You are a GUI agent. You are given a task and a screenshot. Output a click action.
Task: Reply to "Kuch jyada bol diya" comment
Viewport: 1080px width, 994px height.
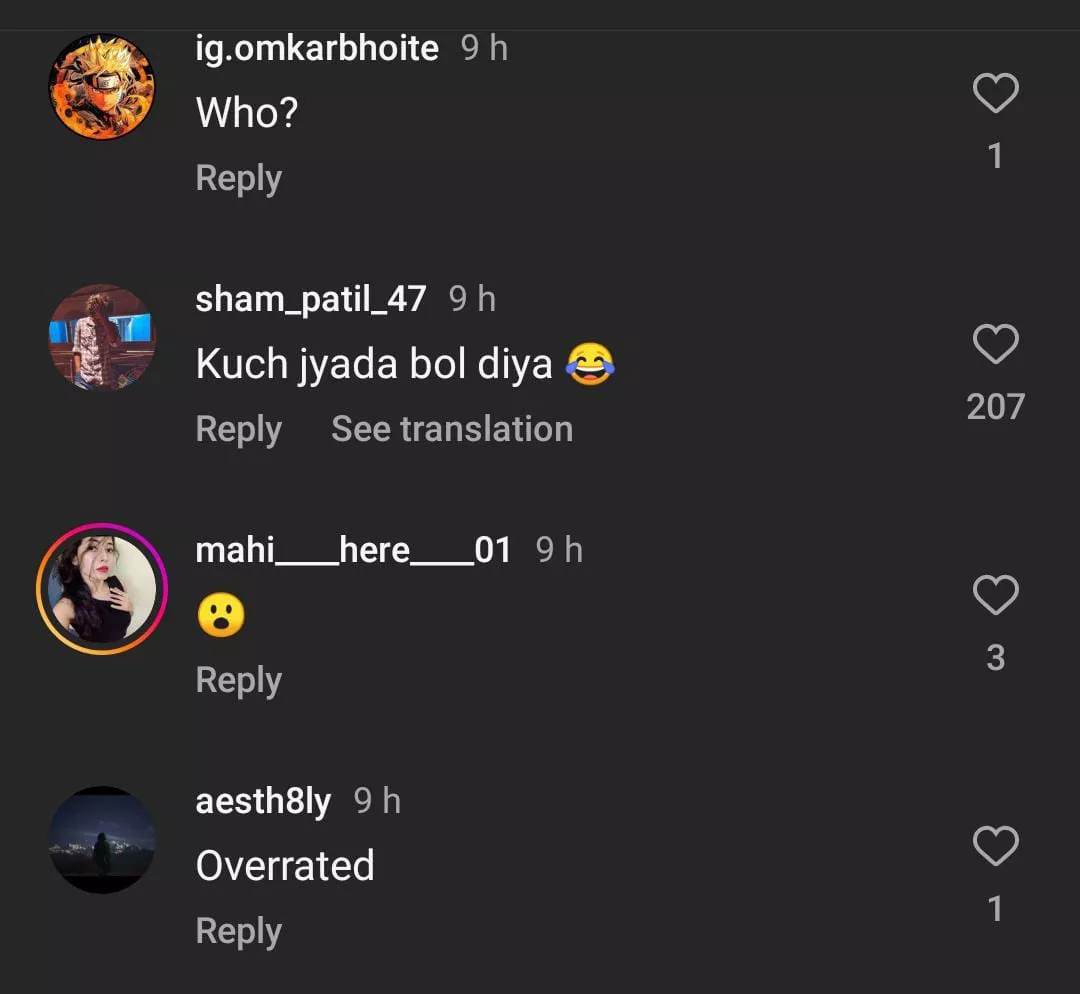pyautogui.click(x=238, y=430)
